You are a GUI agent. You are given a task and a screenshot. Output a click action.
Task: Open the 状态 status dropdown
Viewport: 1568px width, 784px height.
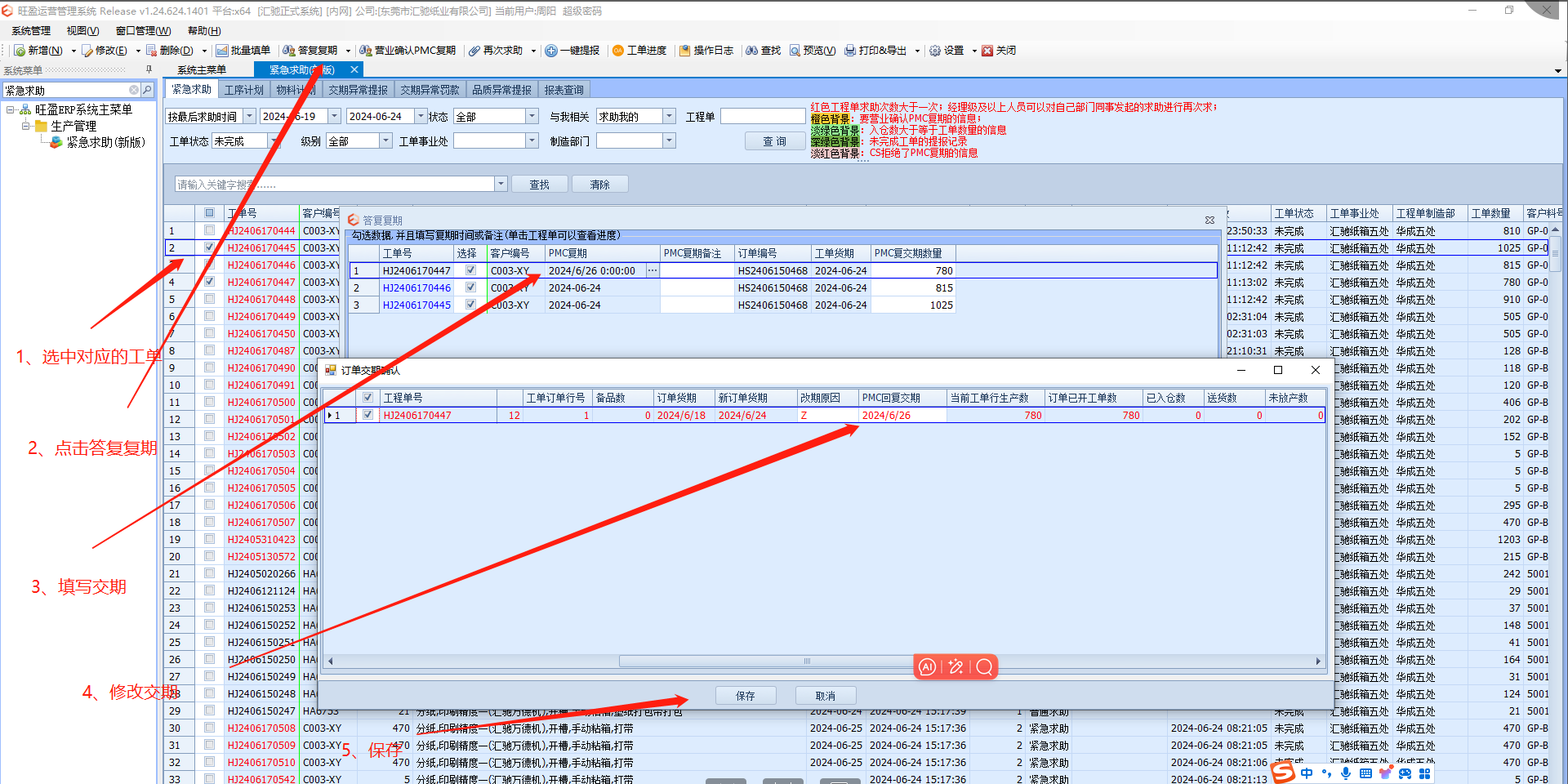532,117
